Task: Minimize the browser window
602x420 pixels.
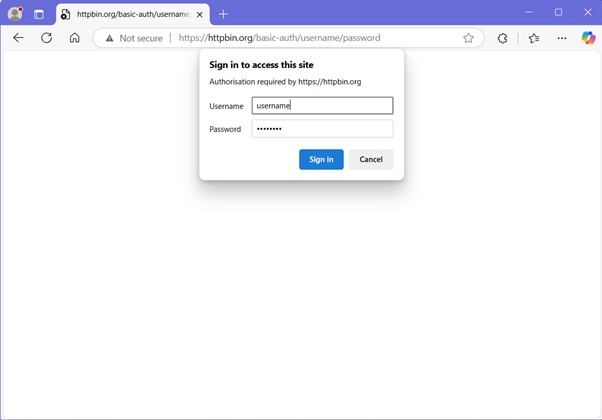Action: (x=529, y=12)
